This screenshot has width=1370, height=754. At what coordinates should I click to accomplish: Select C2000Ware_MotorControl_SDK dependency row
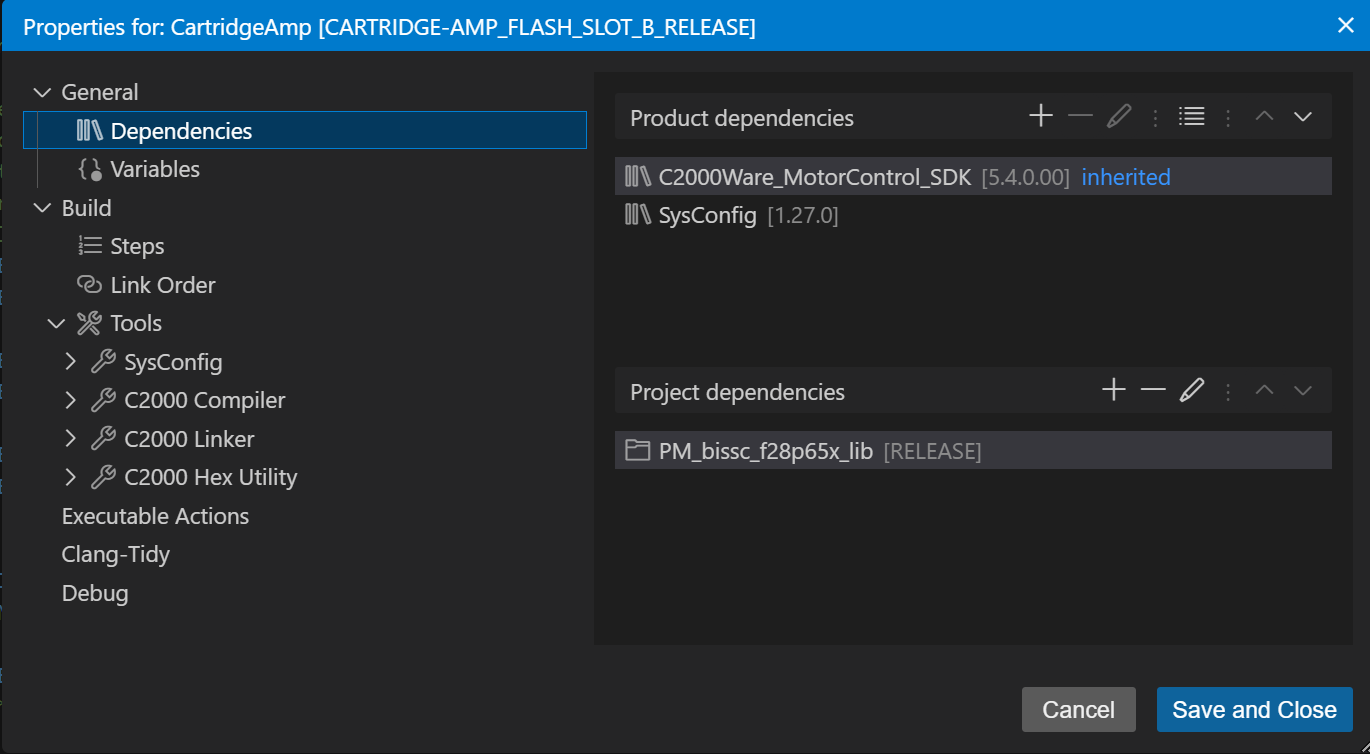click(973, 176)
